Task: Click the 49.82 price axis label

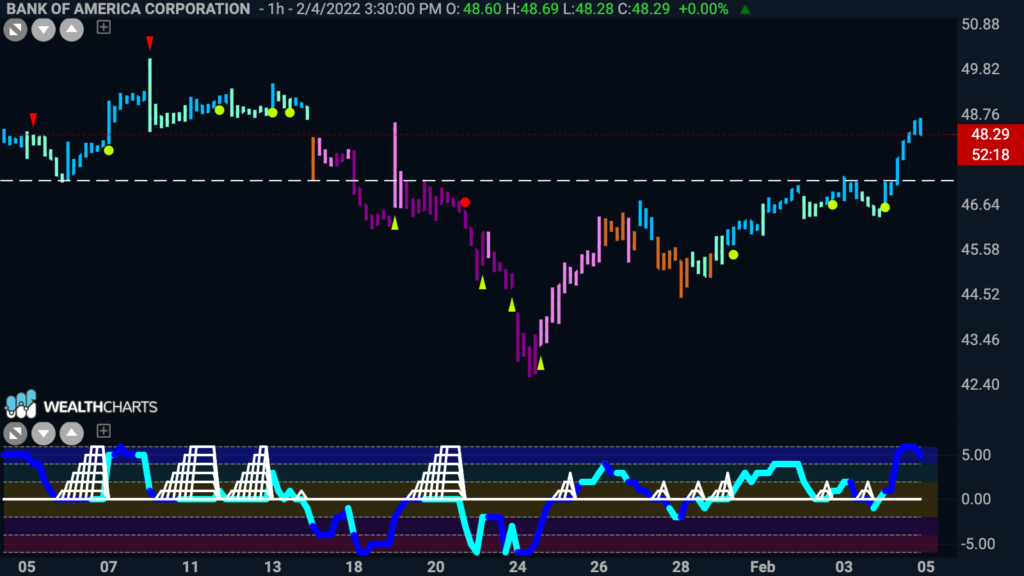Action: pyautogui.click(x=980, y=69)
